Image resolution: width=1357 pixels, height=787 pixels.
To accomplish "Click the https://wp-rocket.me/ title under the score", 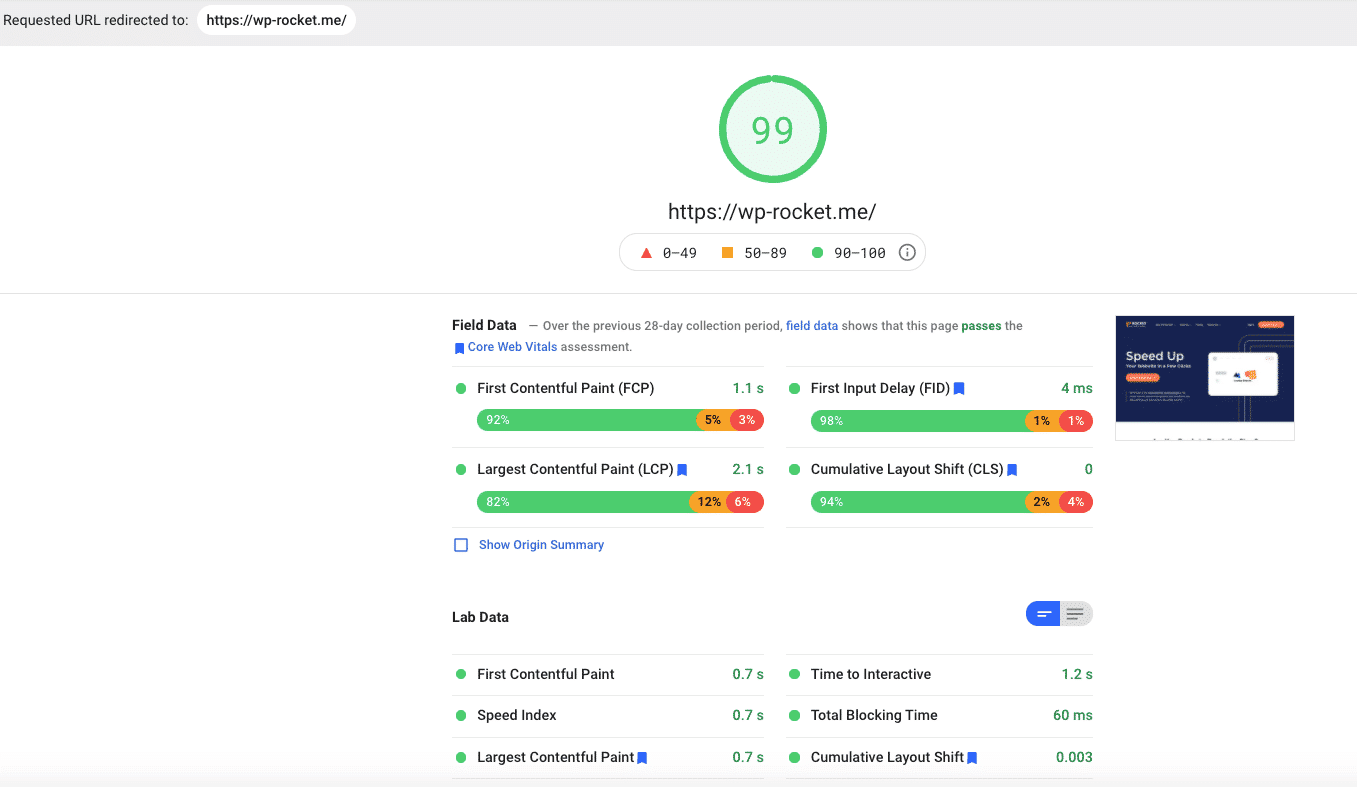I will pyautogui.click(x=772, y=212).
